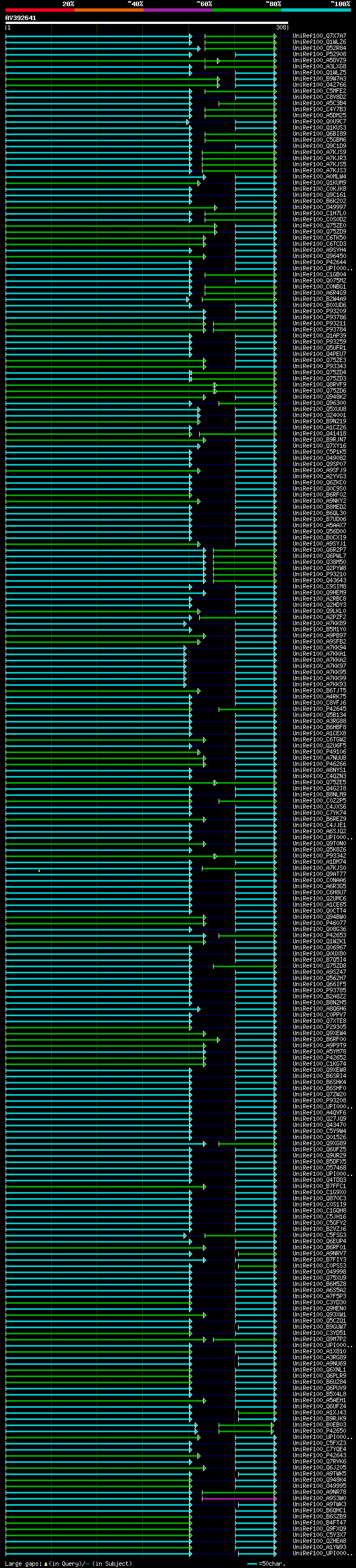The height and width of the screenshot is (1568, 356).
Task: Open entry UniRef100_P93784
Action: coord(319,329)
